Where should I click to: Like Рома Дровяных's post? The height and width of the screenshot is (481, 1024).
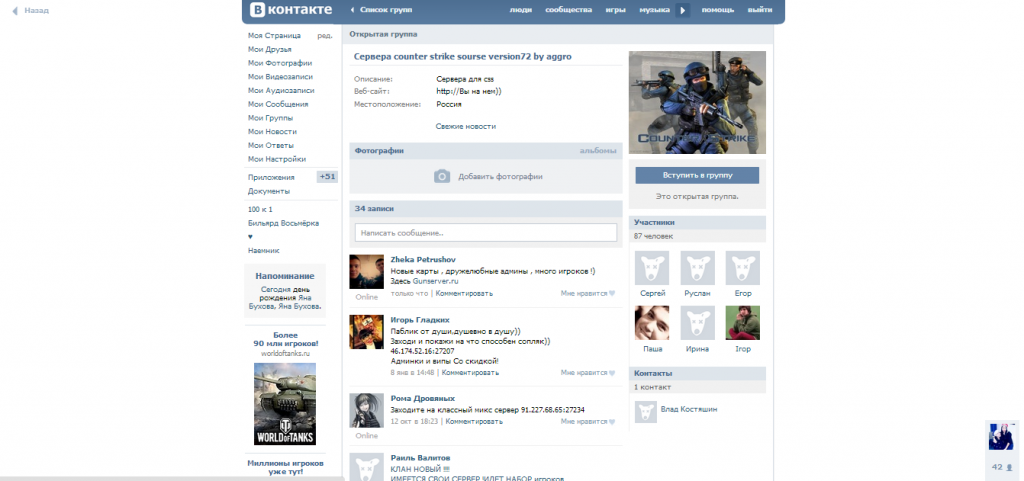click(x=588, y=422)
